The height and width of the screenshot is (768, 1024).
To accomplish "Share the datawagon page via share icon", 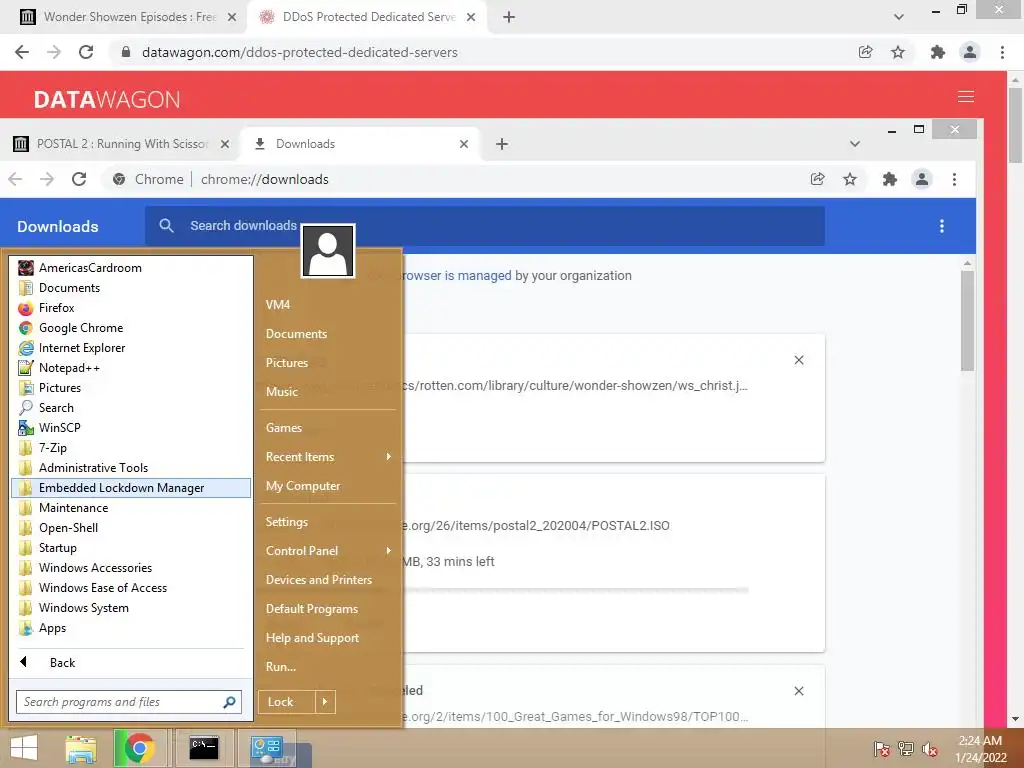I will coord(865,52).
